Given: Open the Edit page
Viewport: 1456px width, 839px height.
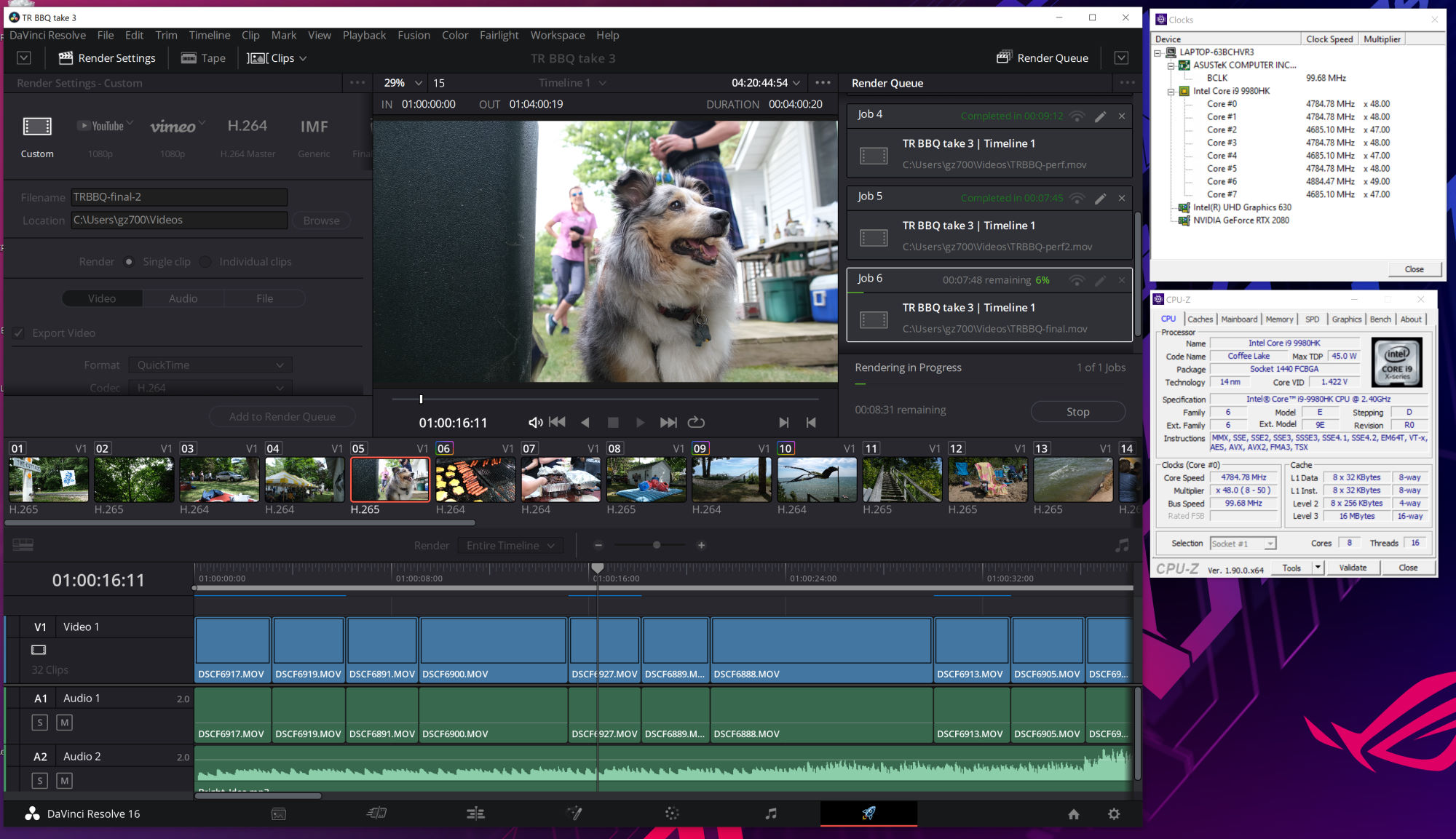Looking at the screenshot, I should tap(475, 814).
